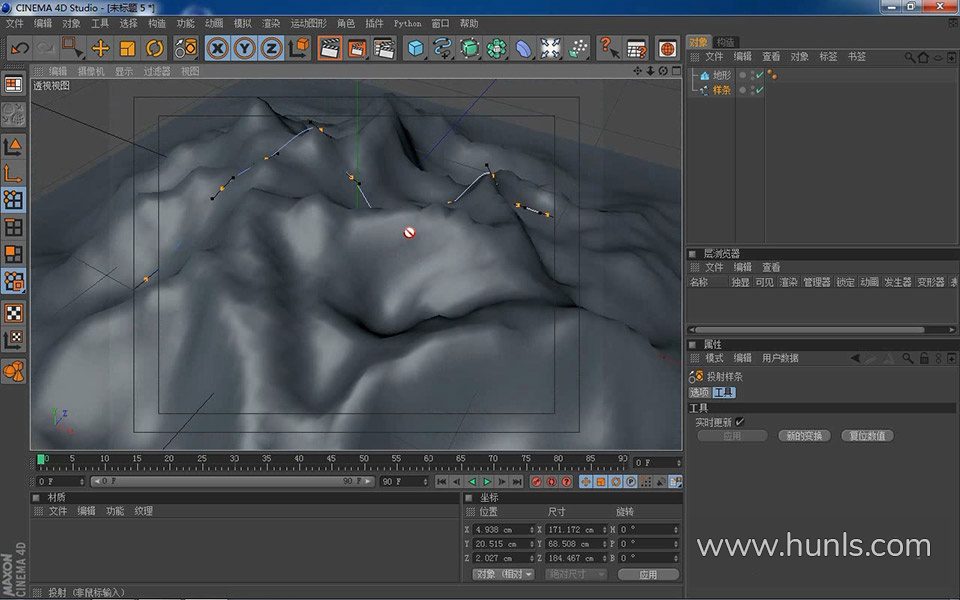Click the 复位数值 button
The width and height of the screenshot is (960, 600).
(866, 436)
